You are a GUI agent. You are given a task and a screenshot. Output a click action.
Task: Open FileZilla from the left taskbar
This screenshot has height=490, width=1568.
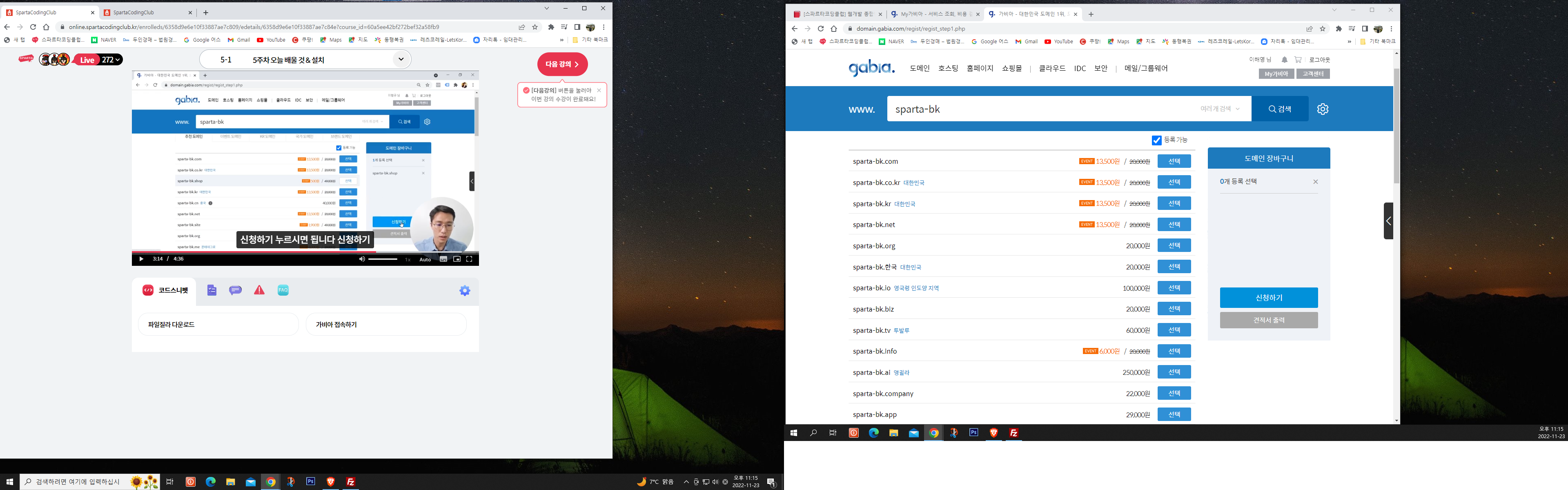[351, 481]
